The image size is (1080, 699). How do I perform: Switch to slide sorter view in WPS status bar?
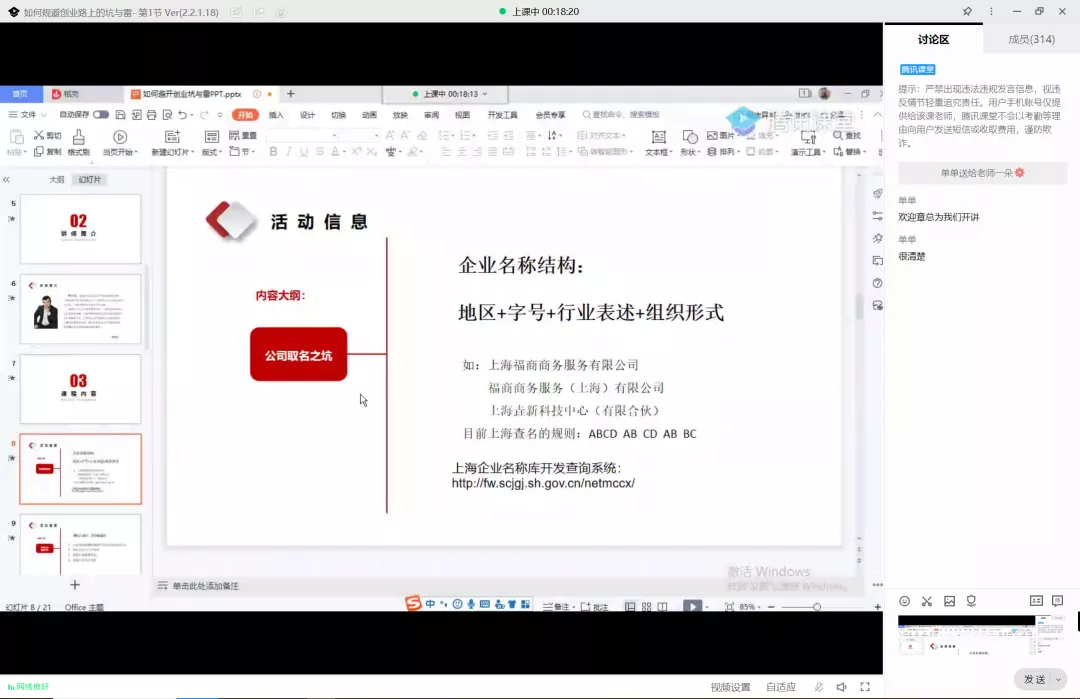click(x=646, y=607)
